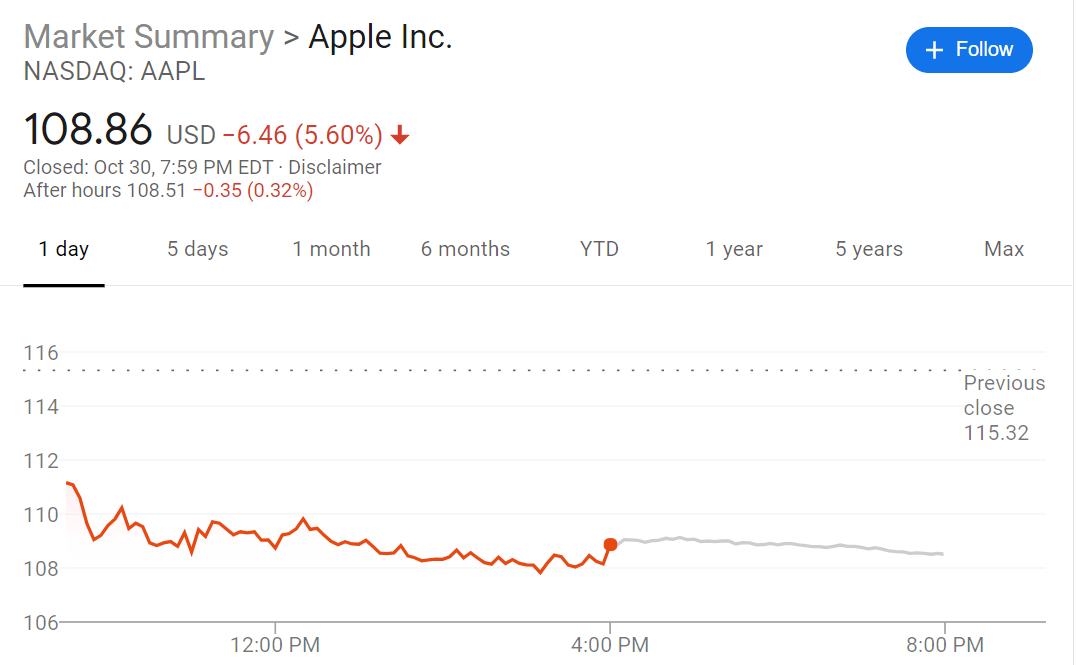Image resolution: width=1076 pixels, height=665 pixels.
Task: Select the 1 day tab
Action: (64, 249)
